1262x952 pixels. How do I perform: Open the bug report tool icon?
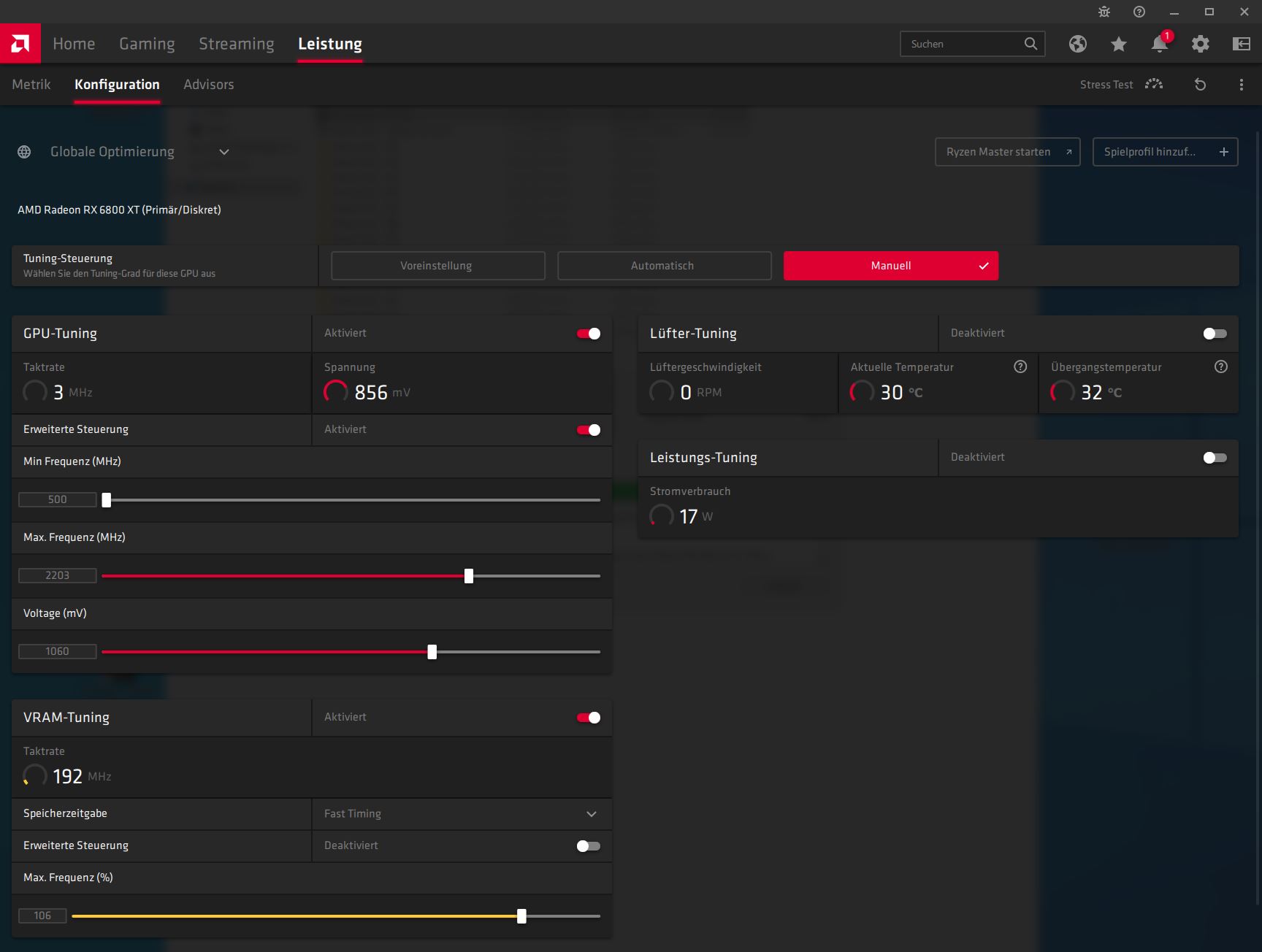[1104, 12]
